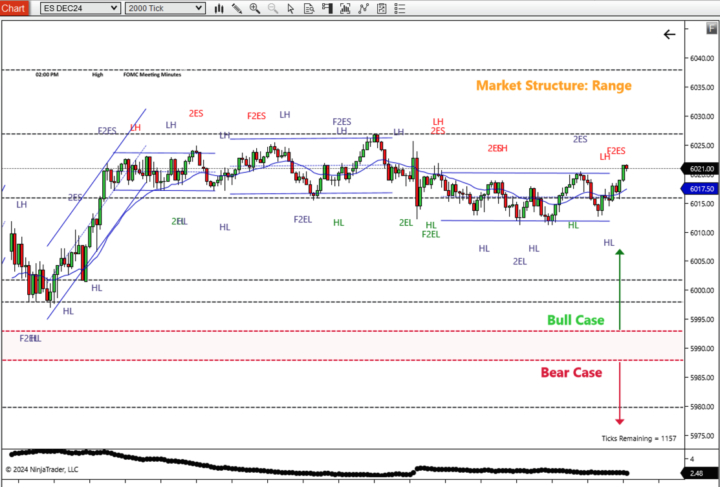Click the FOMC Meeting Minutes label
Viewport: 720px width, 487px height.
(152, 74)
